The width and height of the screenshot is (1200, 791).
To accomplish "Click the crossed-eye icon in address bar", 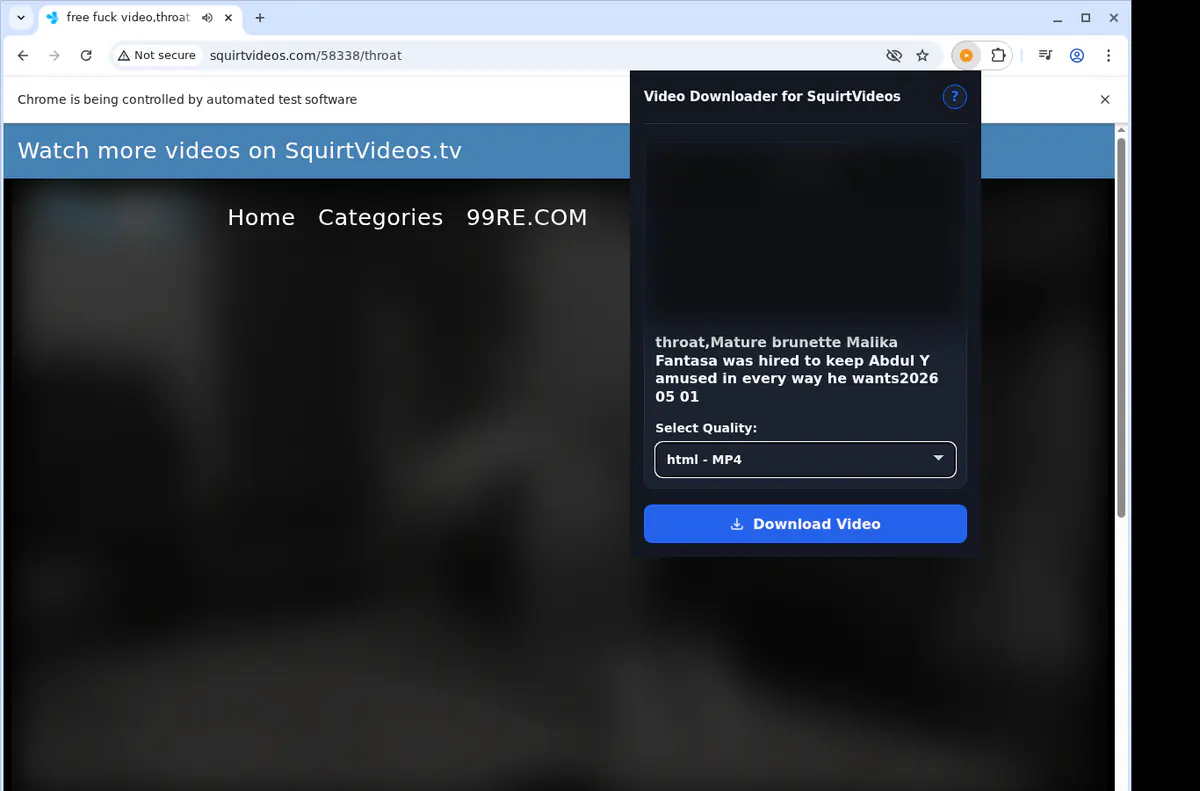I will [x=894, y=56].
